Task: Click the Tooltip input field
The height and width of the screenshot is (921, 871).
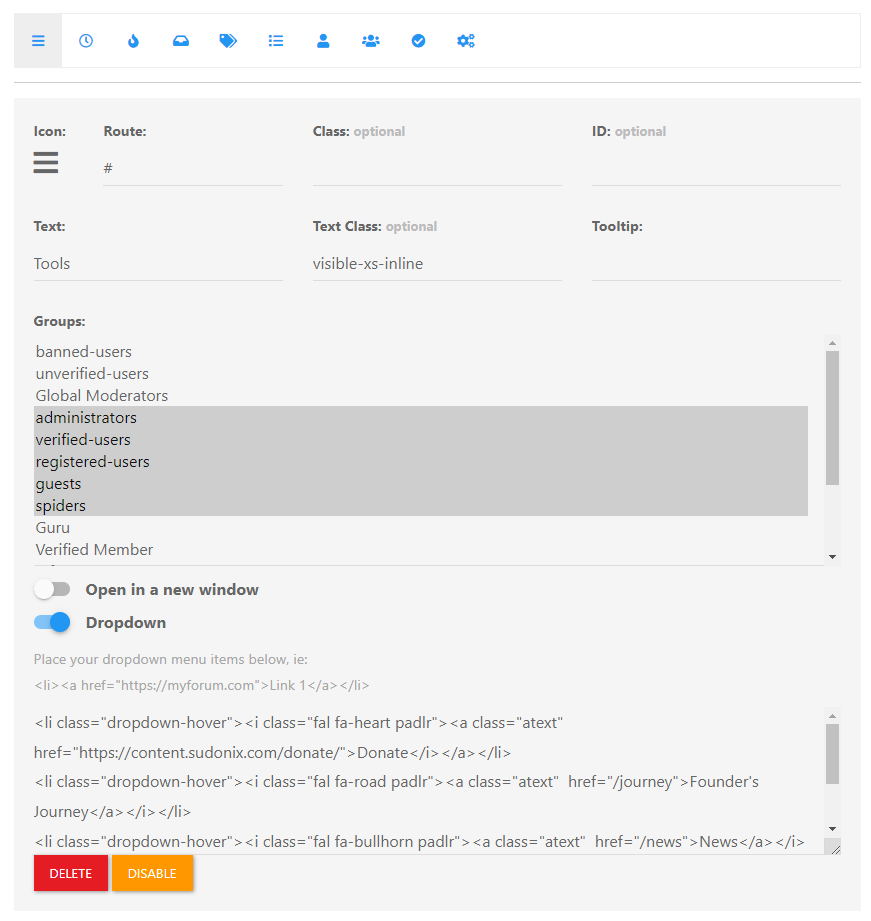Action: pos(715,264)
